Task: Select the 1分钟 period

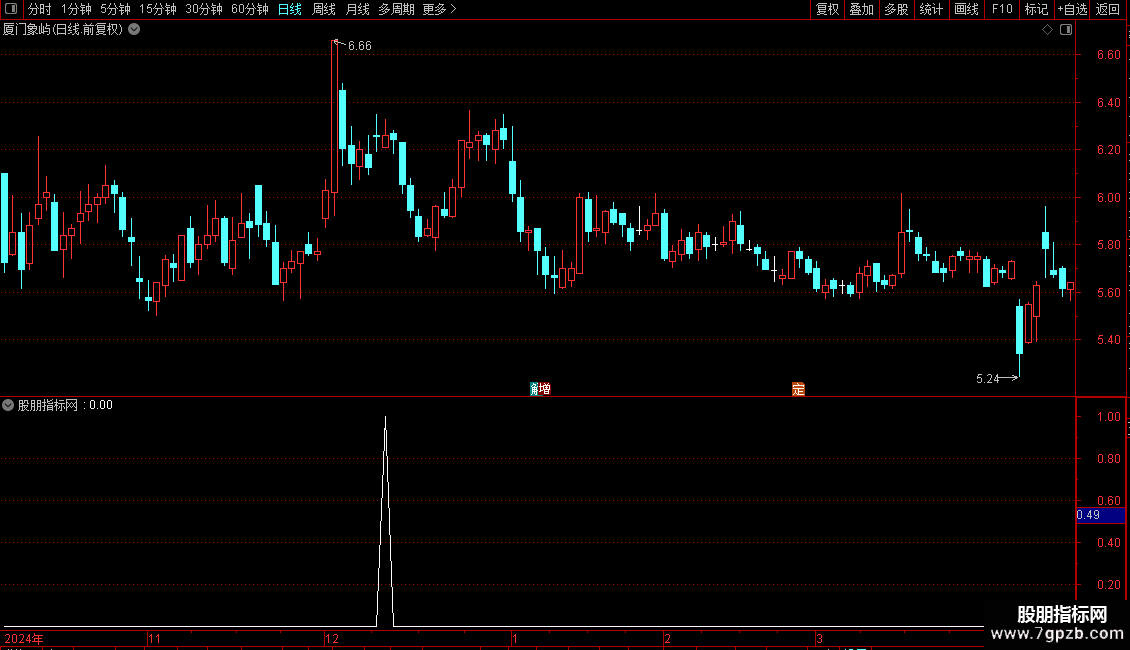Action: [76, 9]
